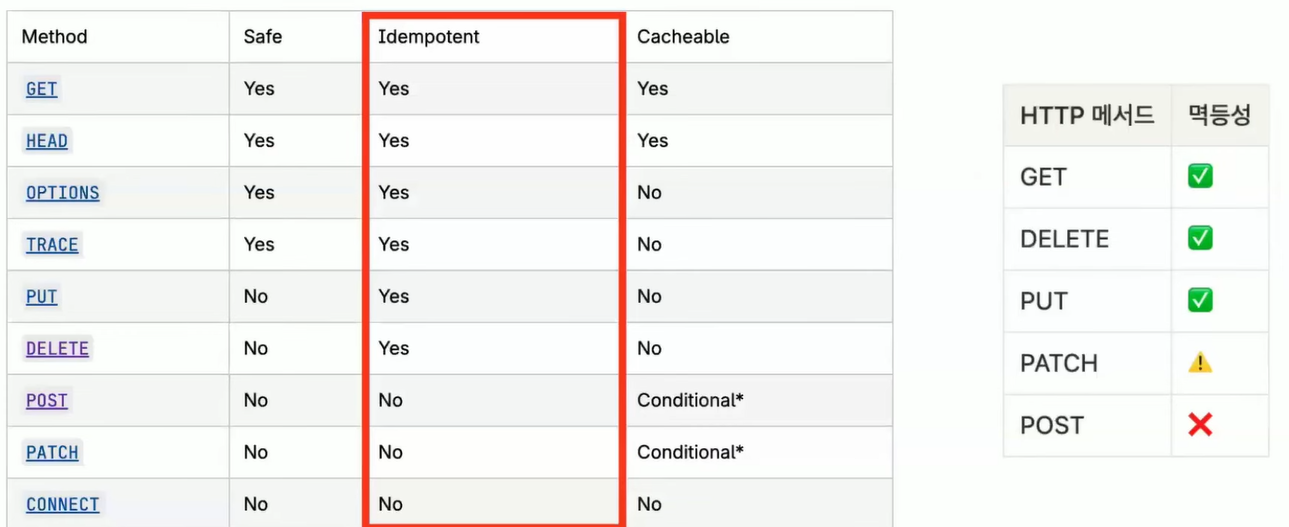1289x527 pixels.
Task: Open the CONNECT method link
Action: point(63,505)
